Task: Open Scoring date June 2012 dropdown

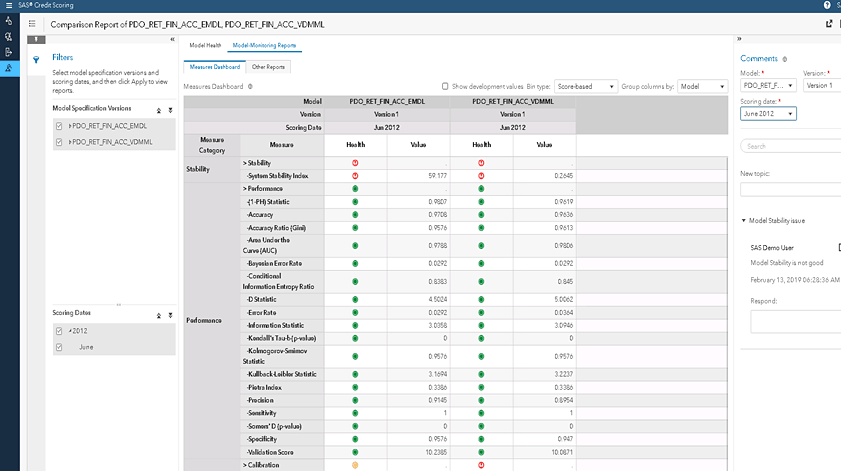Action: coord(768,114)
